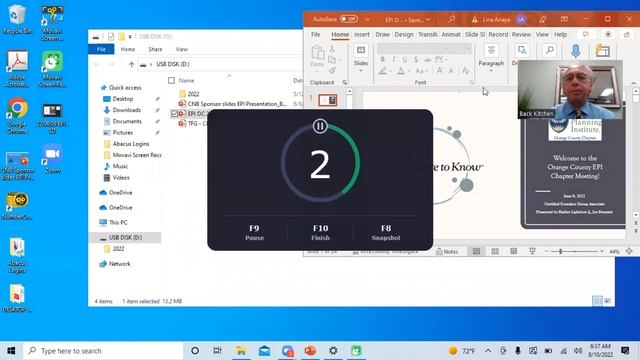640x360 pixels.
Task: Toggle the select-all checkbox beside Name
Action: tap(171, 80)
